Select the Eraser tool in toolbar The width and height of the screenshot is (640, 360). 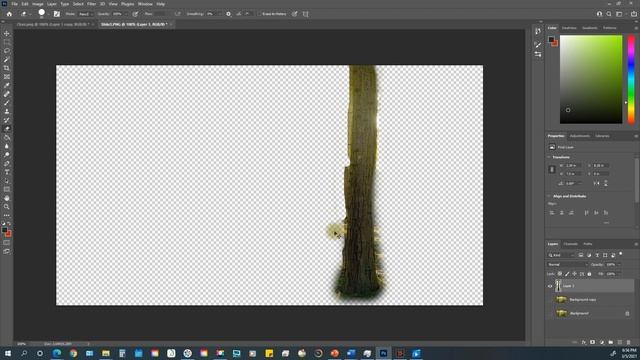(x=7, y=129)
